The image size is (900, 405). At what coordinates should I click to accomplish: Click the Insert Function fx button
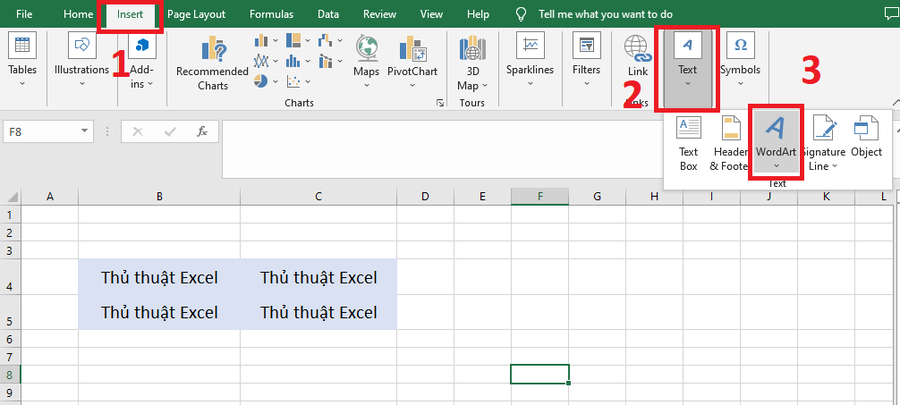tap(202, 131)
